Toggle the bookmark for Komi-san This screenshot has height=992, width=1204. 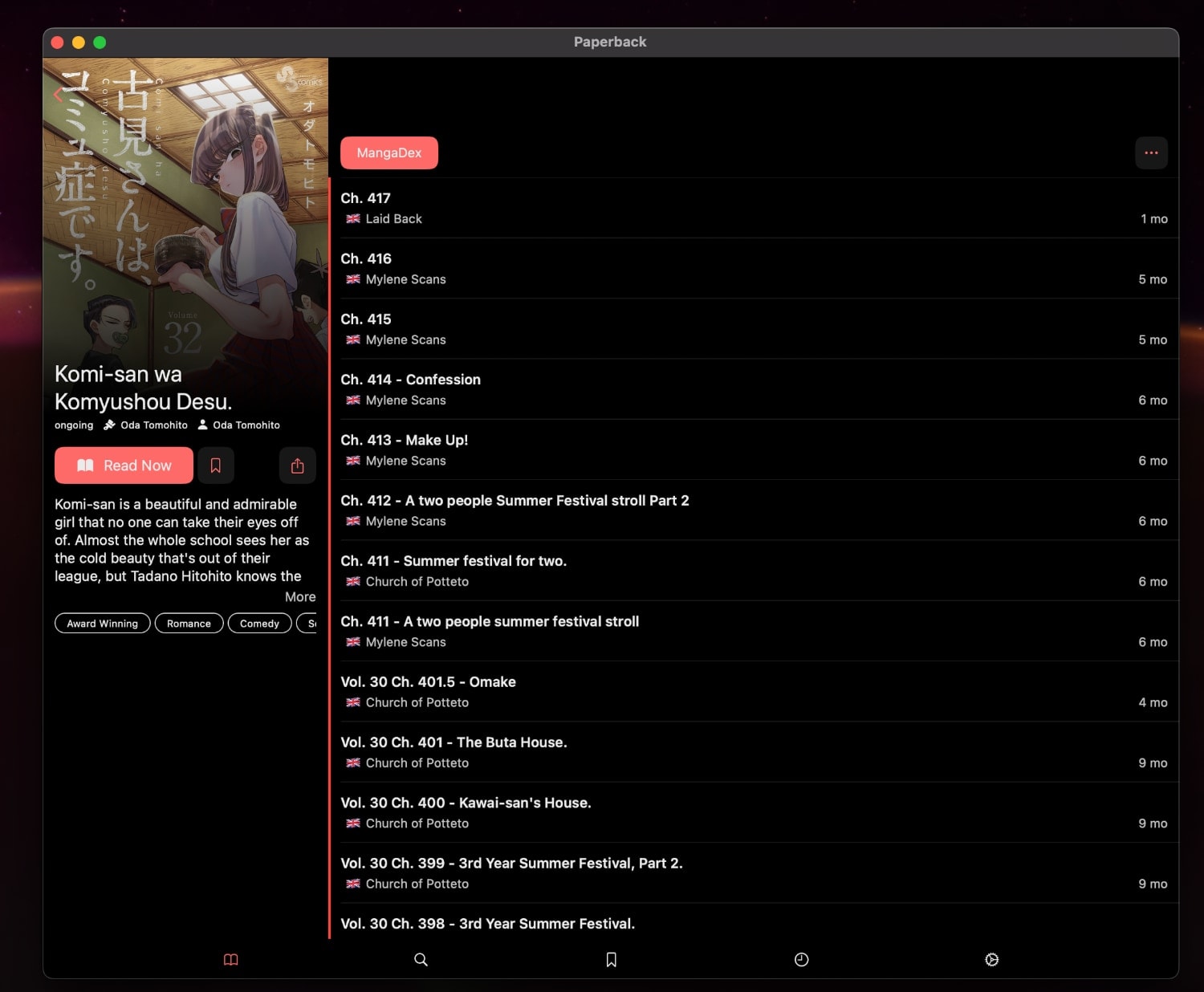tap(215, 466)
